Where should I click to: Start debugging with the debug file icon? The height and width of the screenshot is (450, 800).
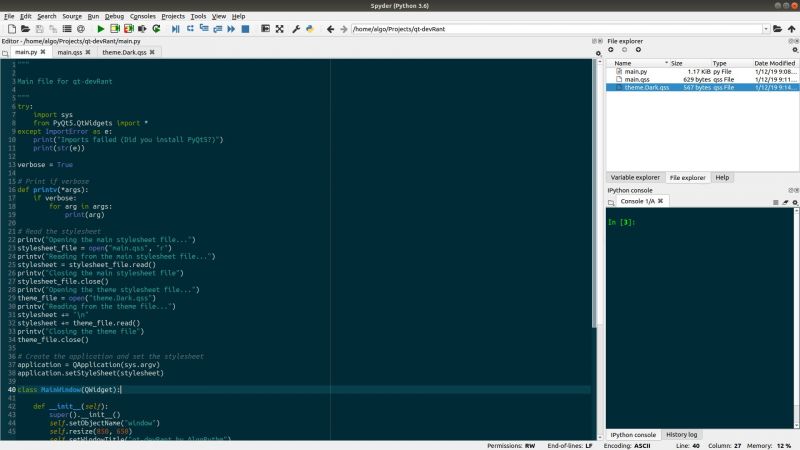176,29
